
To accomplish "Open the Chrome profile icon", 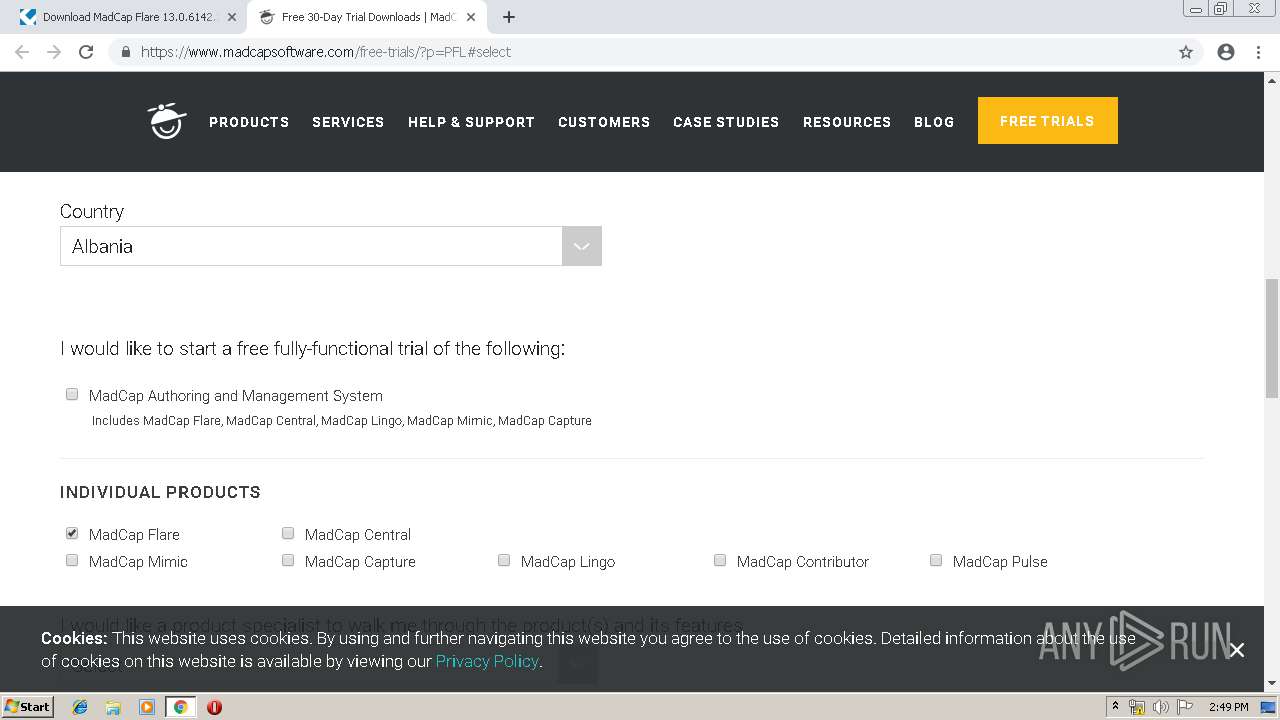I will pos(1226,52).
